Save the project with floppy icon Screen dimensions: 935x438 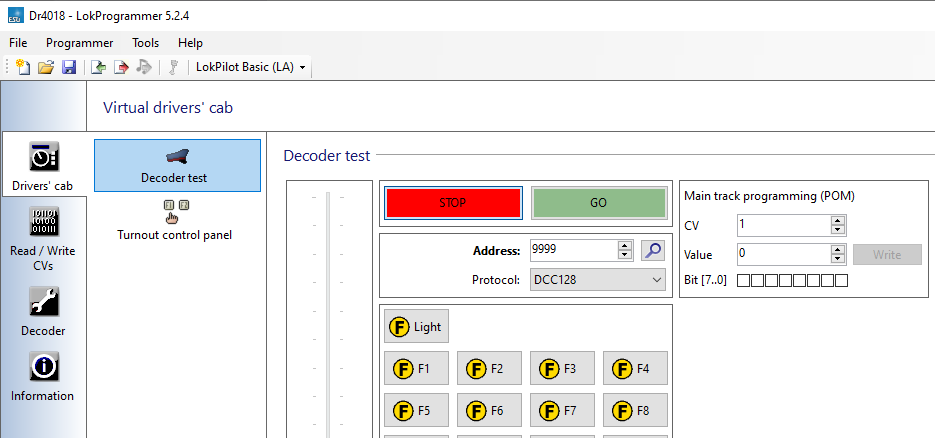pyautogui.click(x=69, y=67)
